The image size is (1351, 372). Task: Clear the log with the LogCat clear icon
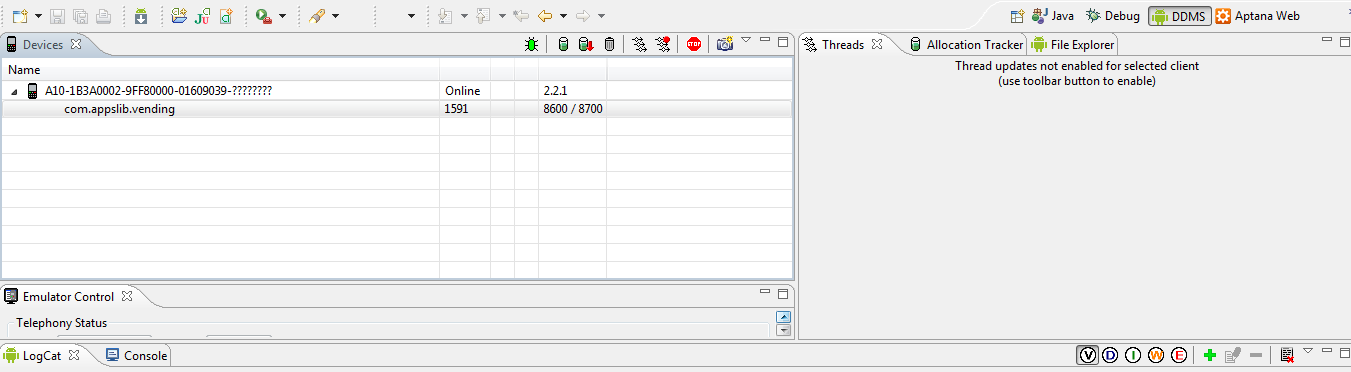click(1287, 355)
